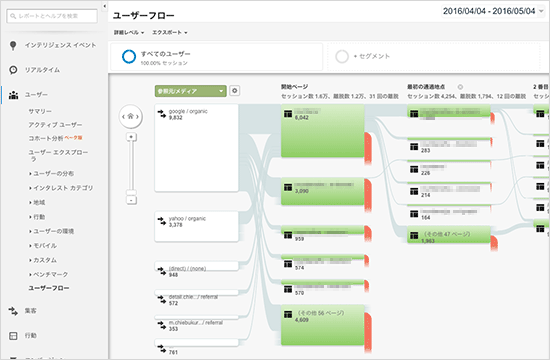
Task: Click the Realtime menu label
Action: (x=42, y=70)
